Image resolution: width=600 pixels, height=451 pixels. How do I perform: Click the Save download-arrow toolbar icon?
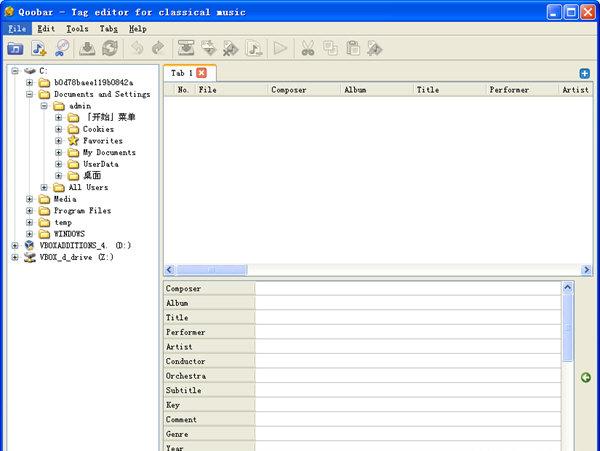[88, 48]
